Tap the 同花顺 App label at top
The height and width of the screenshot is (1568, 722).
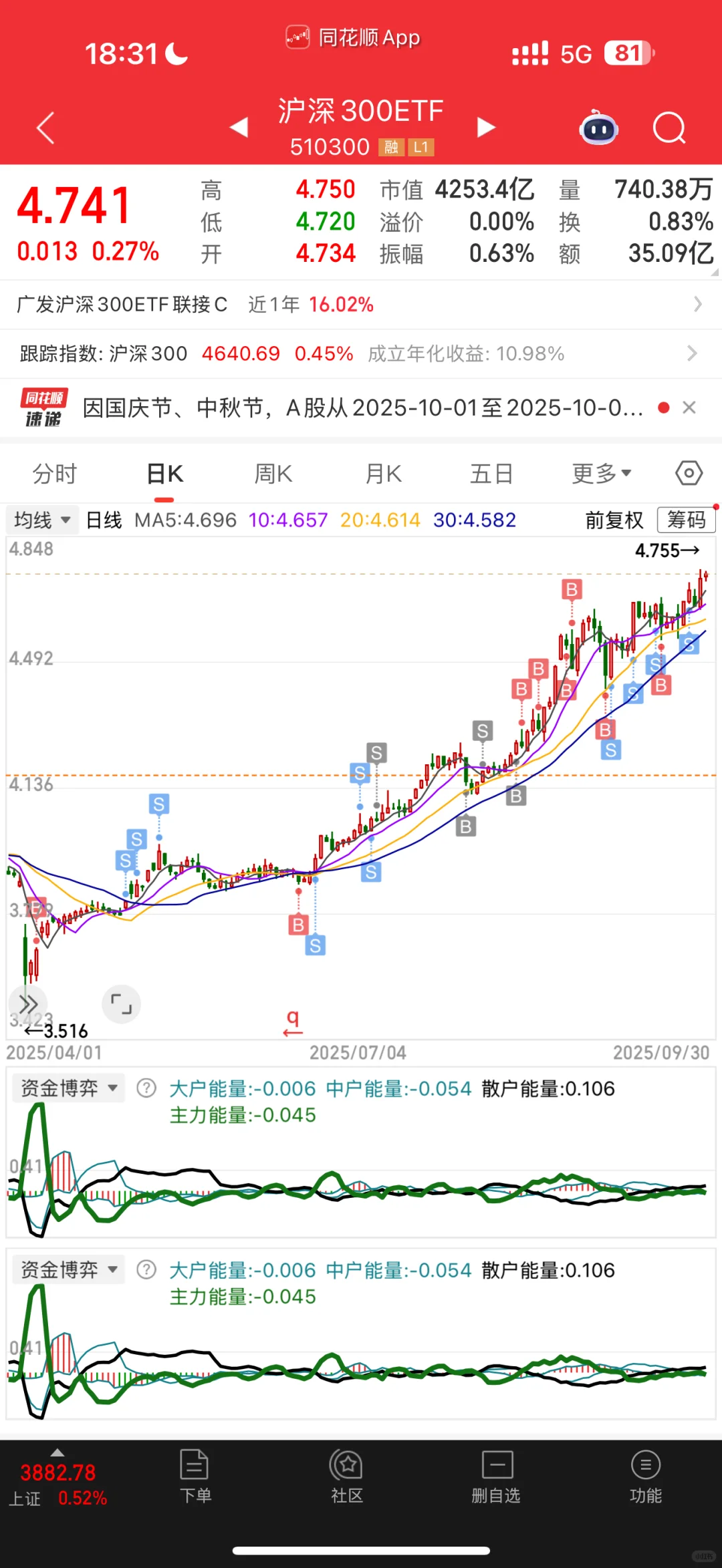pos(353,37)
